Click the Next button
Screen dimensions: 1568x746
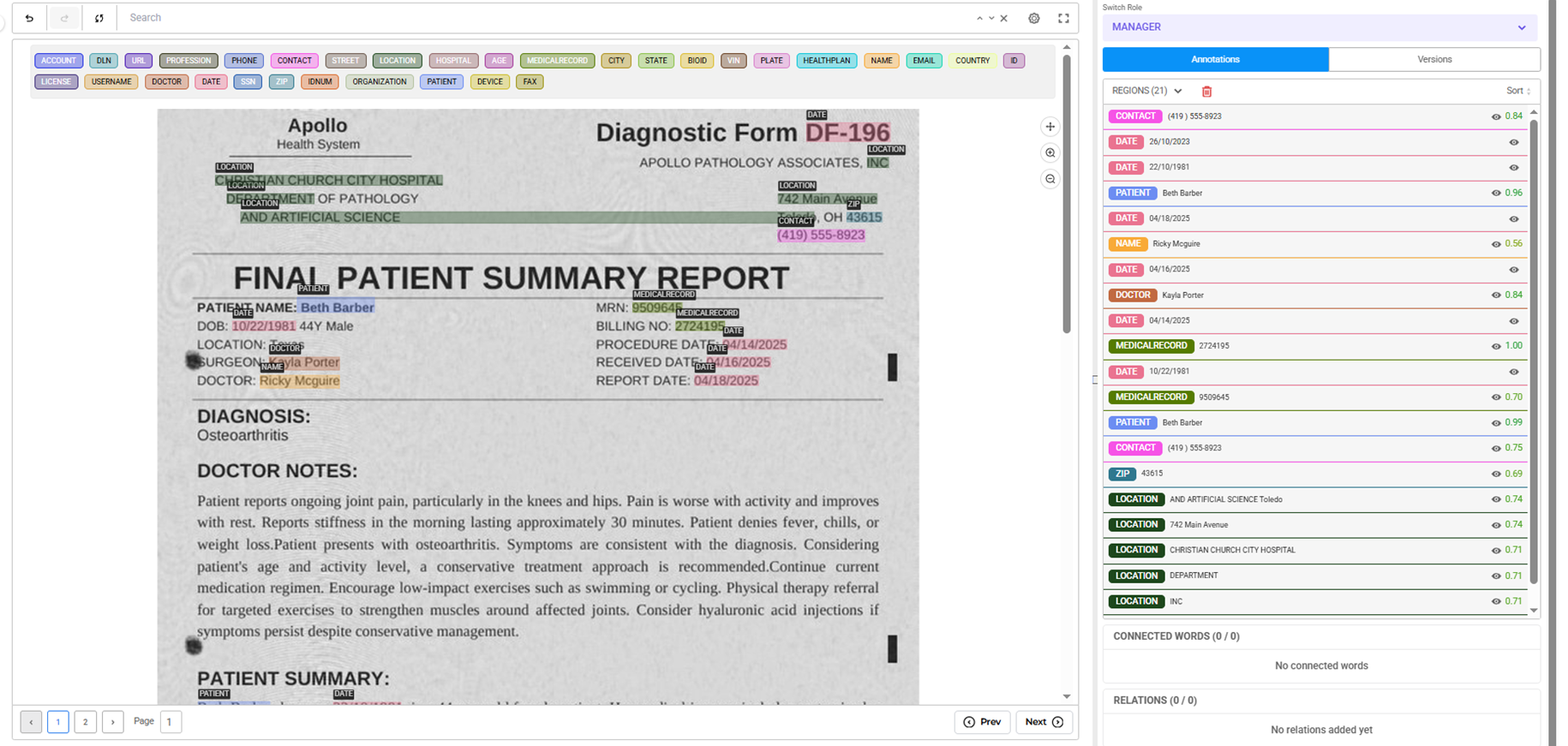(1044, 722)
